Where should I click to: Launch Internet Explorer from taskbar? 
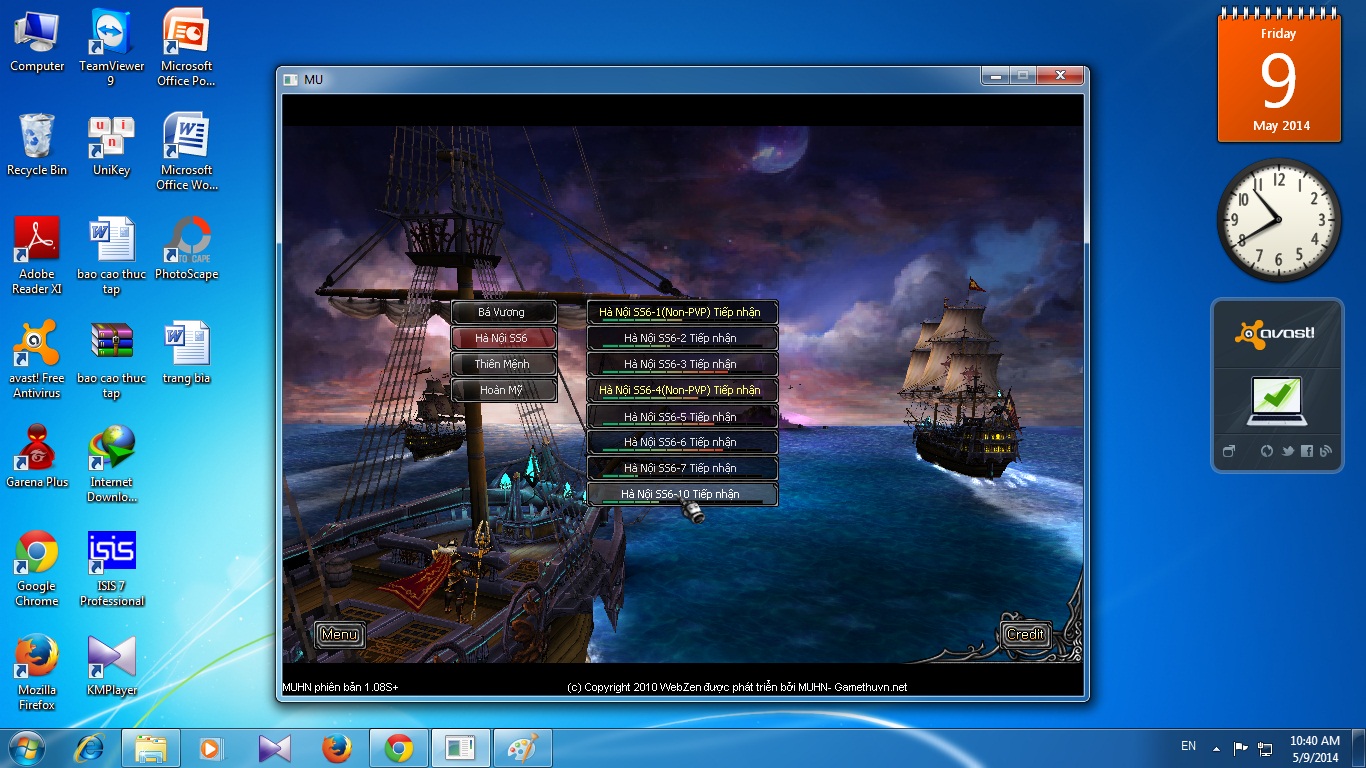pos(91,748)
